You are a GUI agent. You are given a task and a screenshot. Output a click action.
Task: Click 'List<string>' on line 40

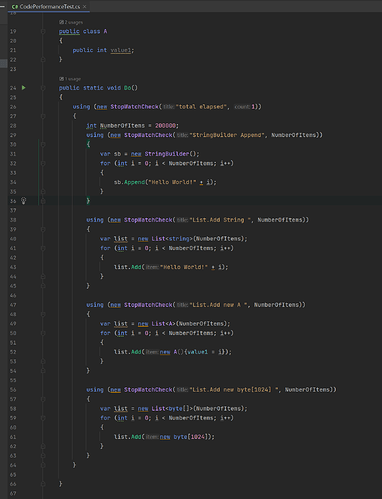[172, 239]
